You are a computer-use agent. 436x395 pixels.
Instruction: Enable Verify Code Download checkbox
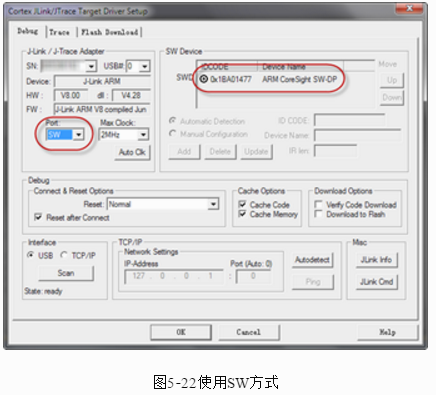tap(319, 204)
